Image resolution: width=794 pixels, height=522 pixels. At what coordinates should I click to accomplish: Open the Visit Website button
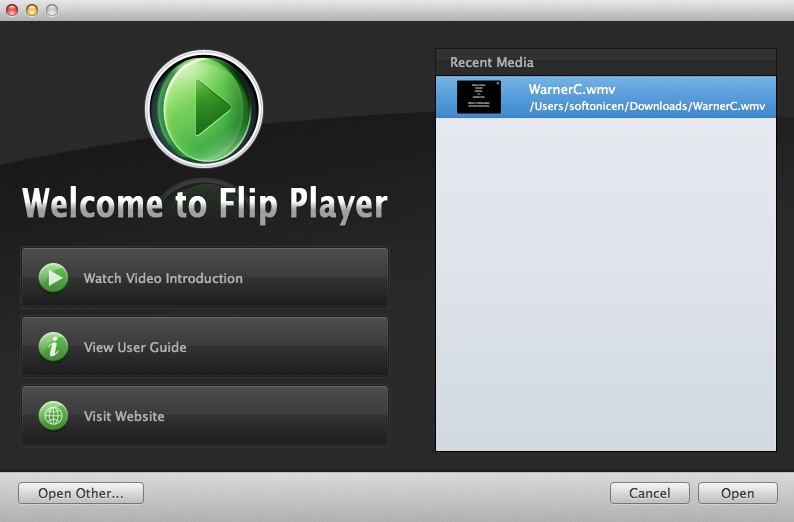(205, 416)
